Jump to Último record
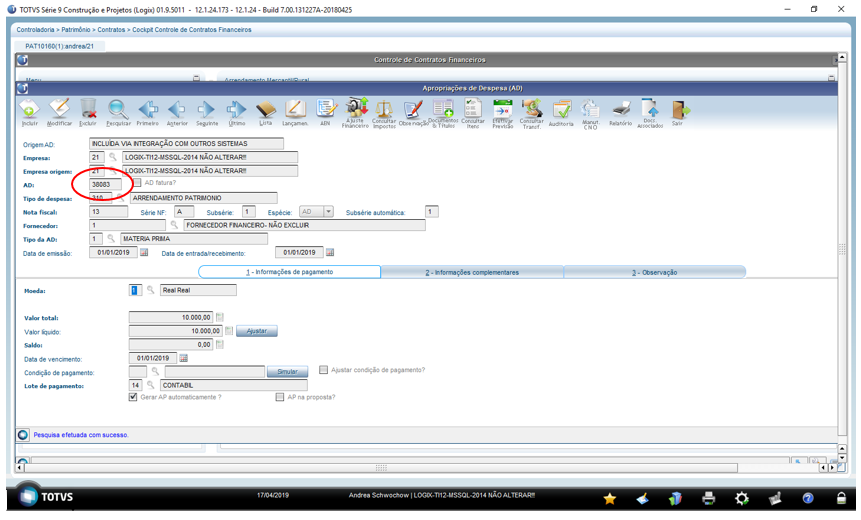This screenshot has width=861, height=520. [237, 110]
